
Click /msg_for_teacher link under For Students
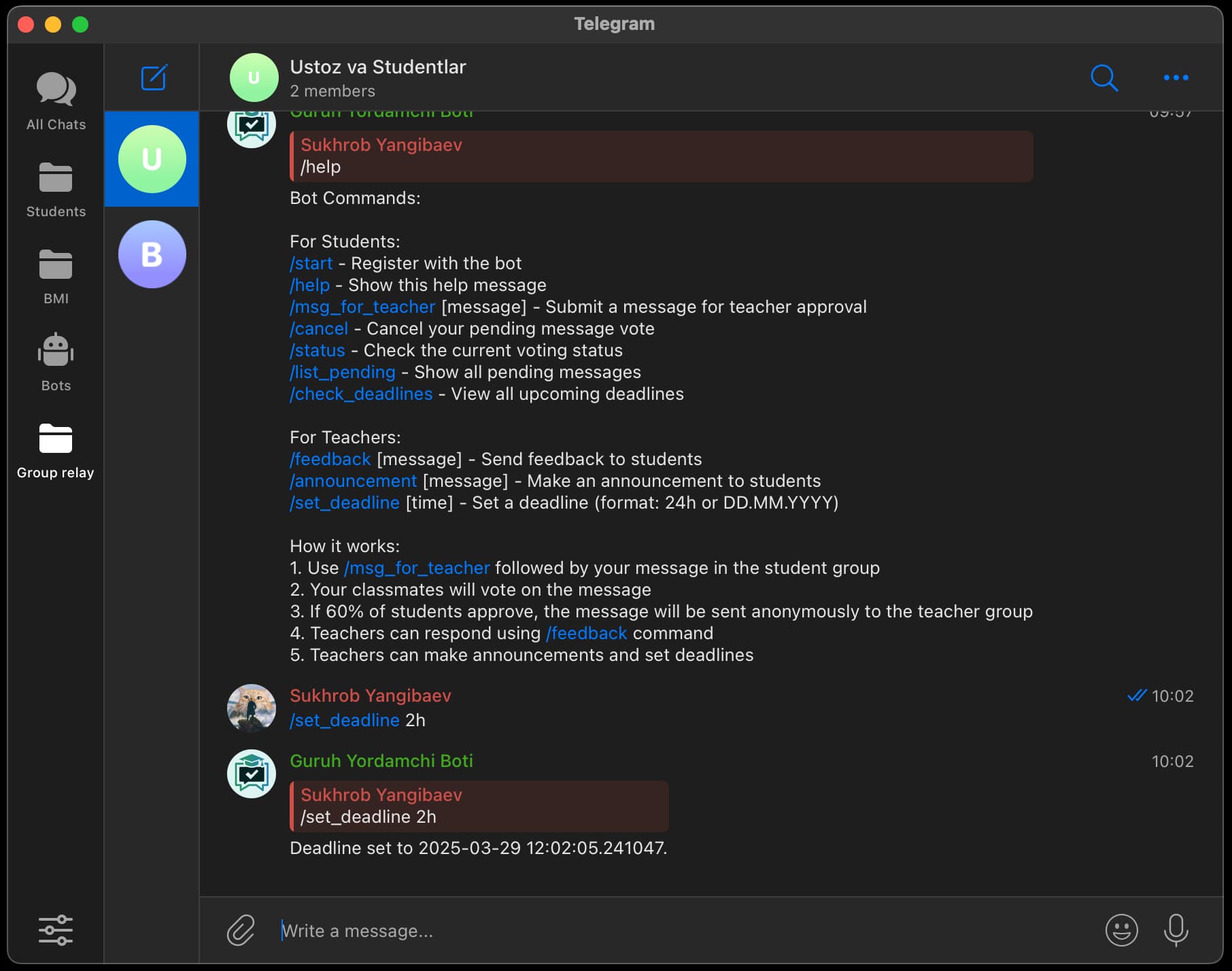point(362,307)
